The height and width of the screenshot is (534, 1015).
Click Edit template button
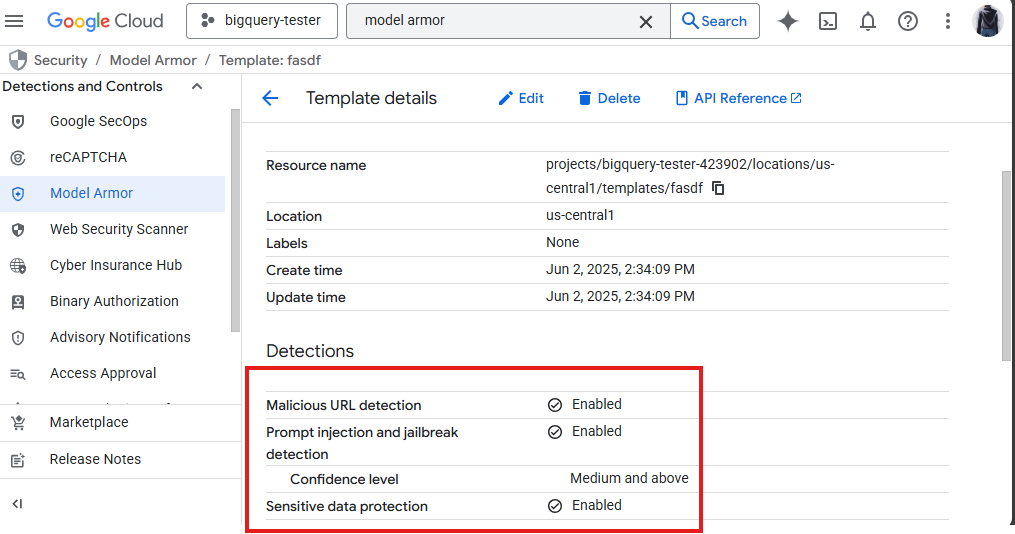(x=521, y=98)
